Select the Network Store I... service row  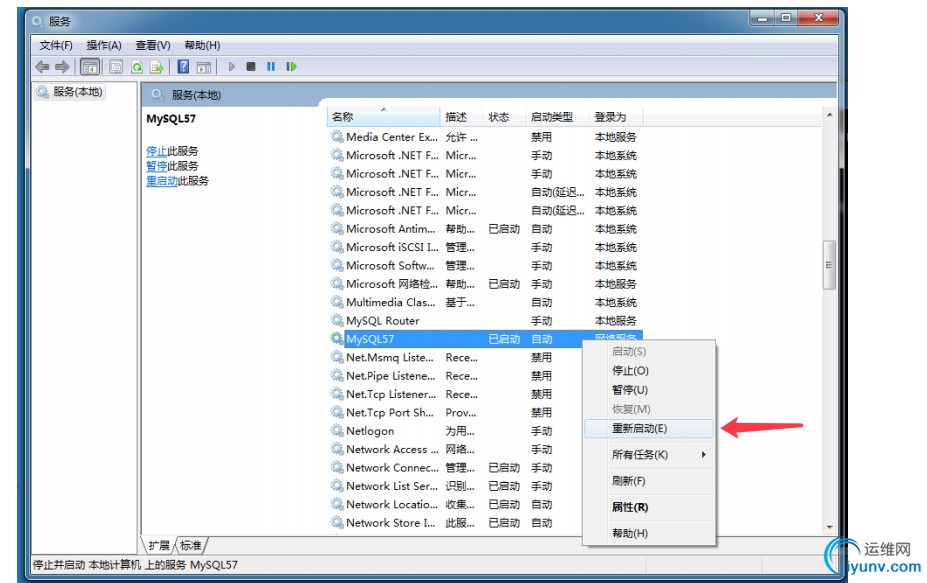tap(455, 522)
